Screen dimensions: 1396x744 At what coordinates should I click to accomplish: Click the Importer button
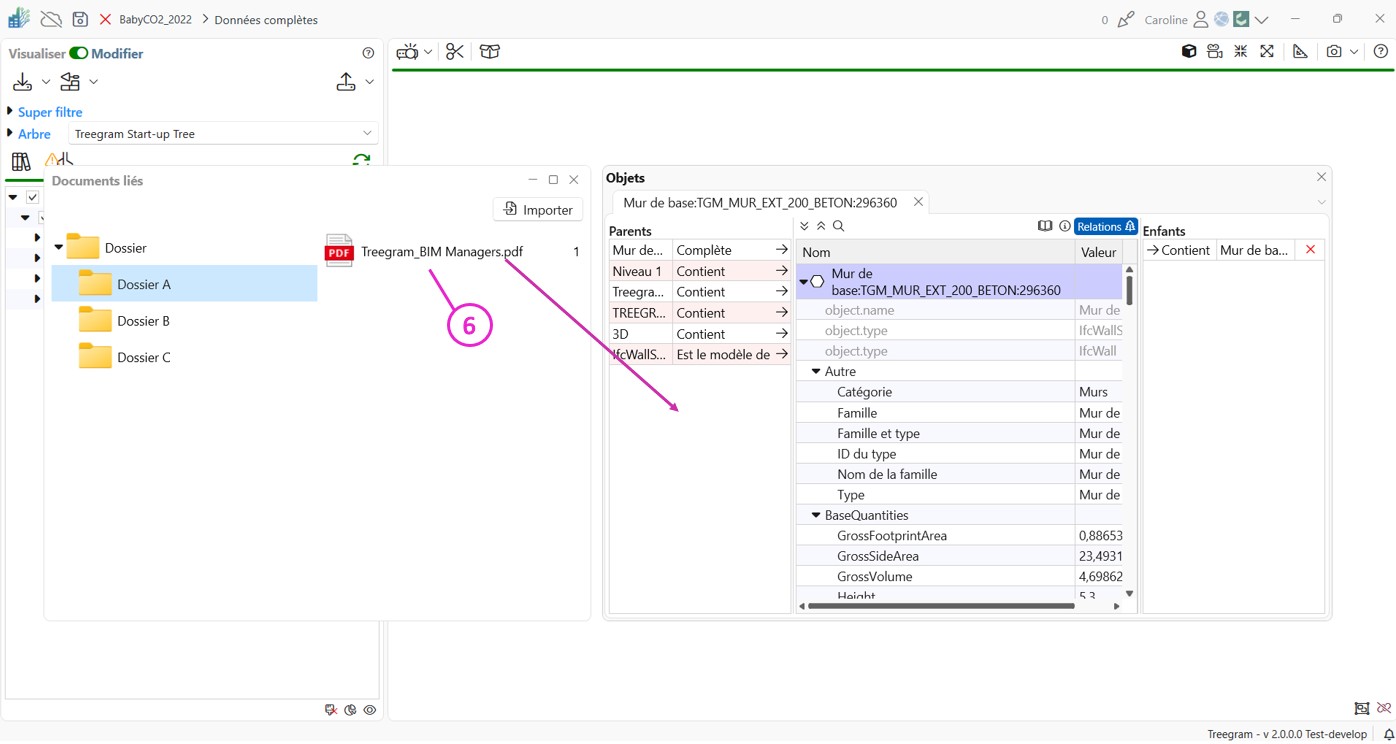538,209
